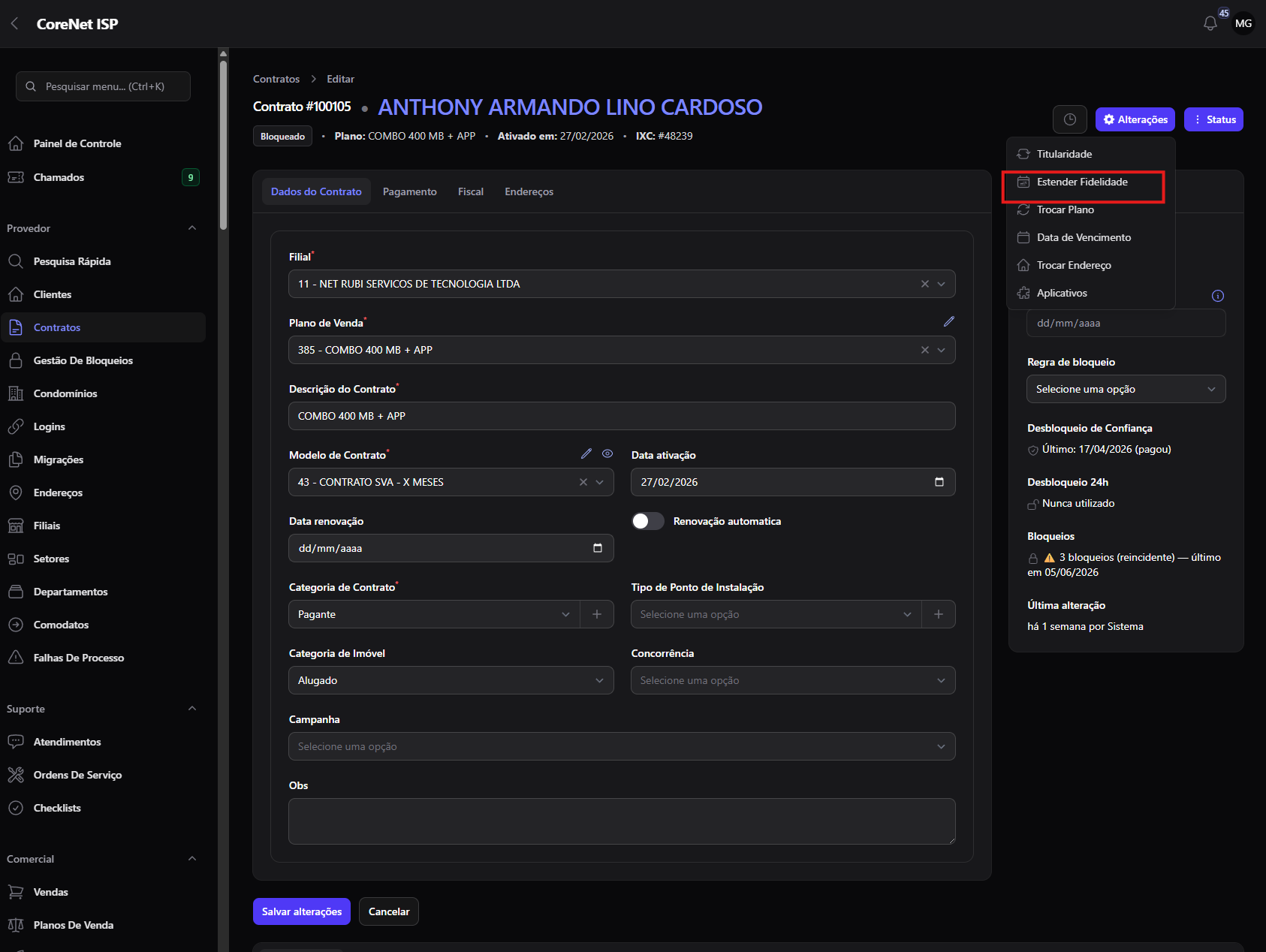The height and width of the screenshot is (952, 1266).
Task: Click the info icon in side panel
Action: [x=1218, y=296]
